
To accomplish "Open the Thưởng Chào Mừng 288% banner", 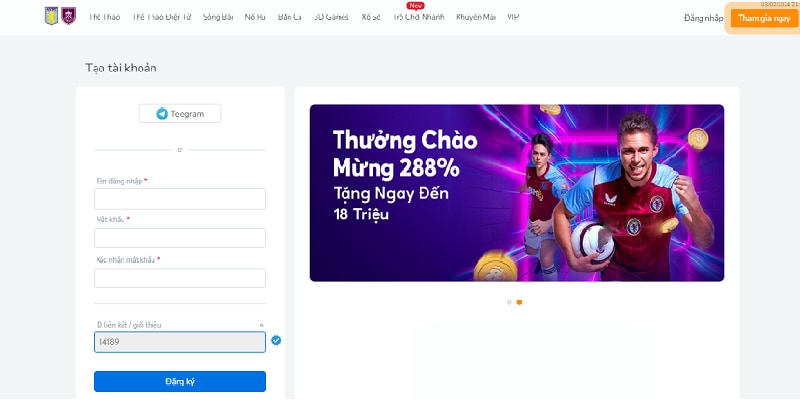I will coord(517,193).
